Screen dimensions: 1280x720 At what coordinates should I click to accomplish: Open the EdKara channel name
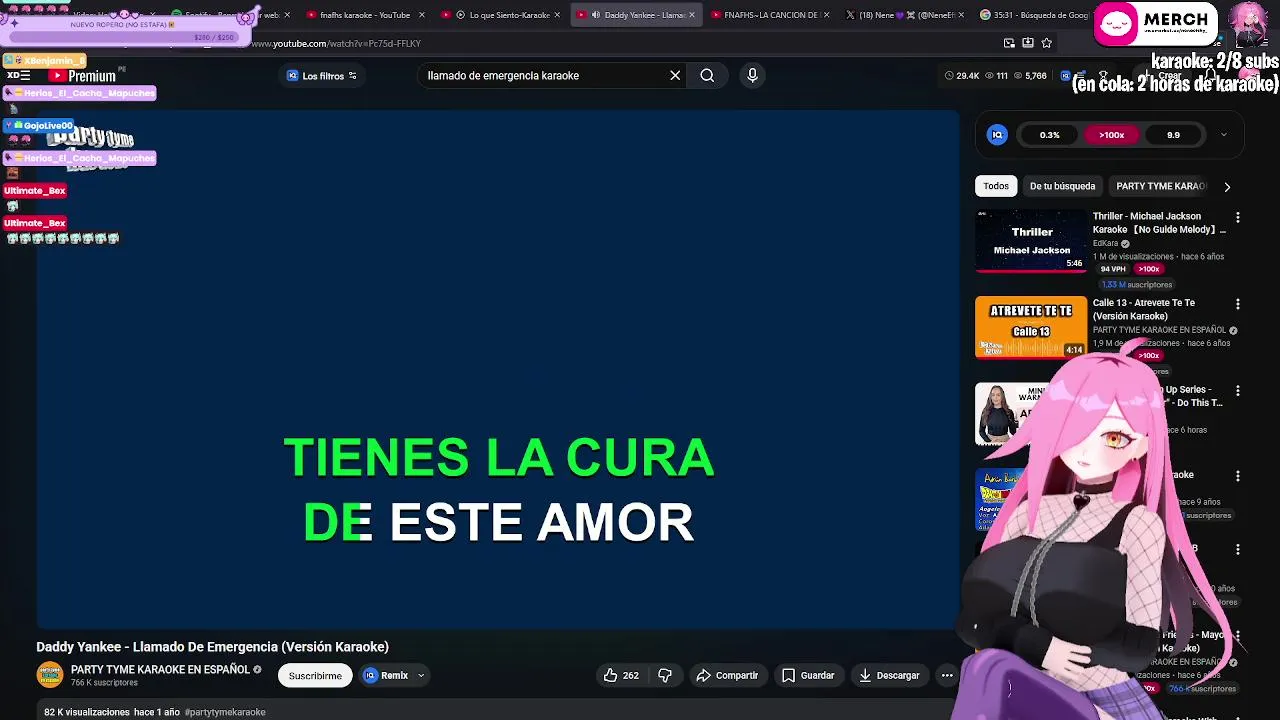pos(1105,243)
